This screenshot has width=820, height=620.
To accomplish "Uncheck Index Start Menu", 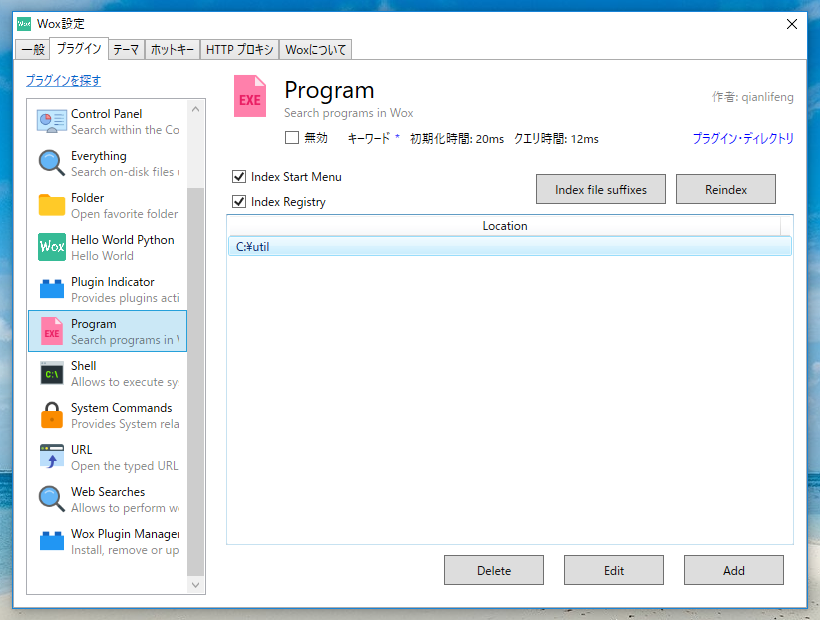I will 239,177.
